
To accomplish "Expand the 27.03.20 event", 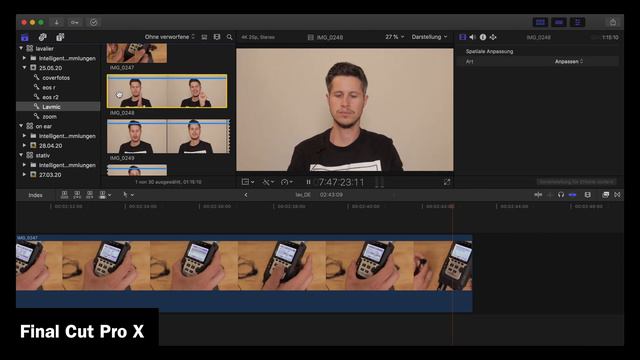I will (x=24, y=174).
